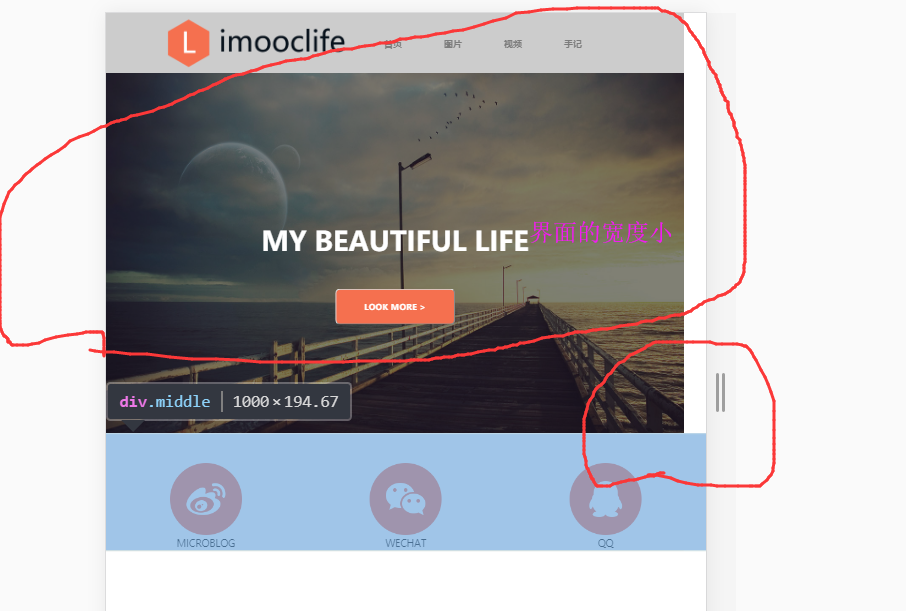This screenshot has height=611, width=906.
Task: Select the MICROBLOG label text
Action: pyautogui.click(x=206, y=543)
